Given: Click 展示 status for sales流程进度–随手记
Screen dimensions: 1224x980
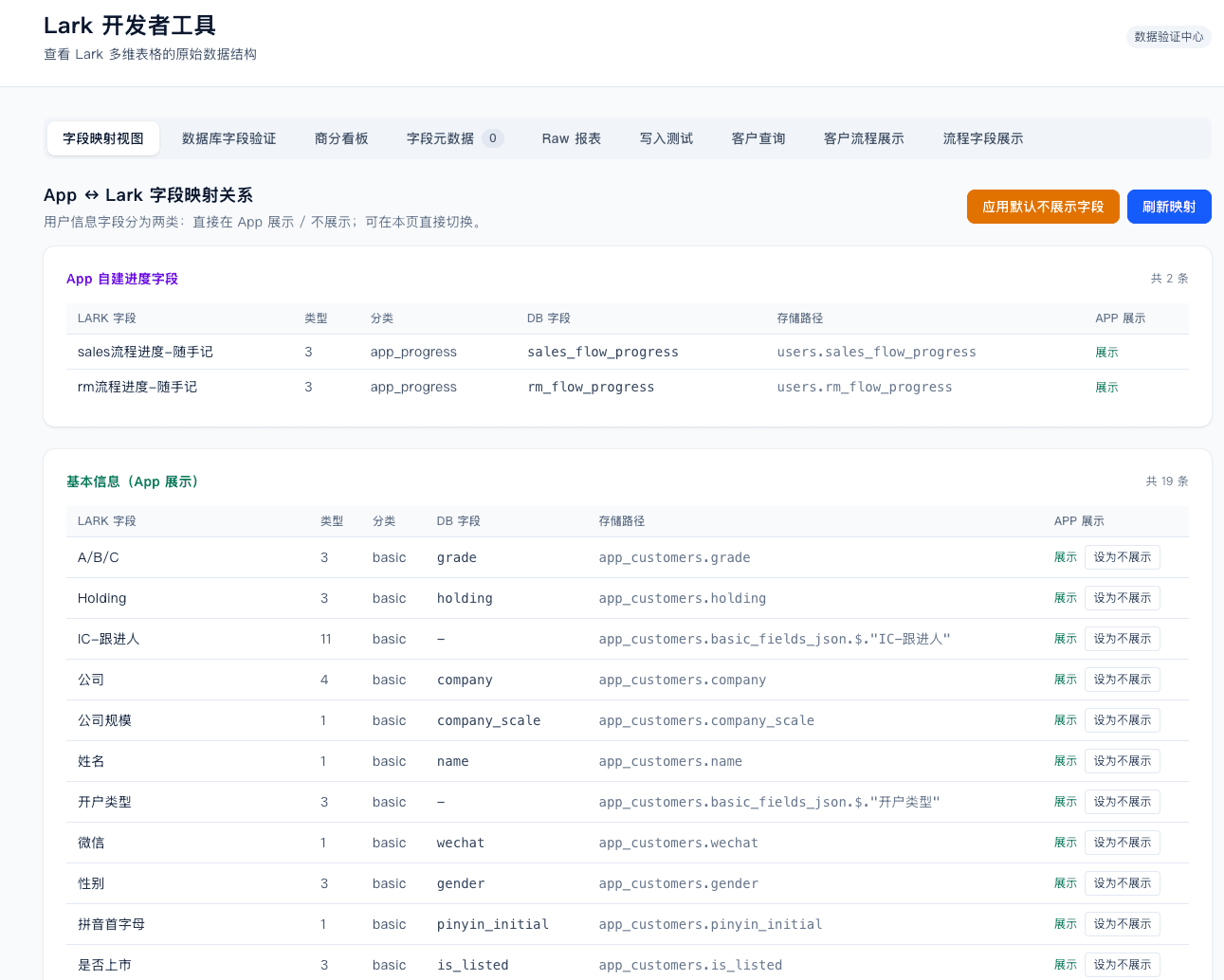Looking at the screenshot, I should click(1106, 353).
